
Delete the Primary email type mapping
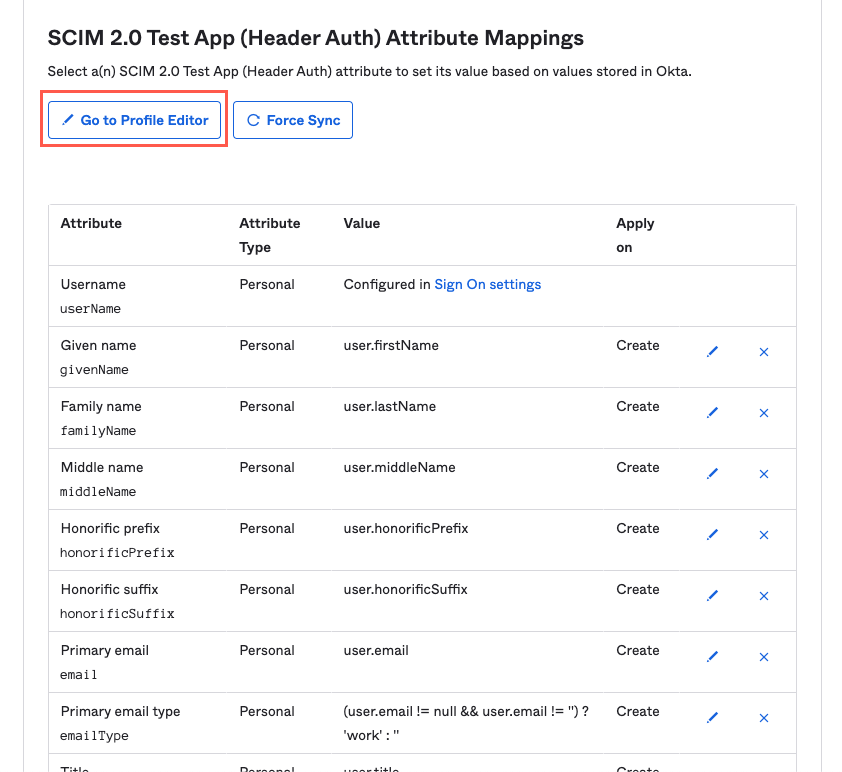764,718
